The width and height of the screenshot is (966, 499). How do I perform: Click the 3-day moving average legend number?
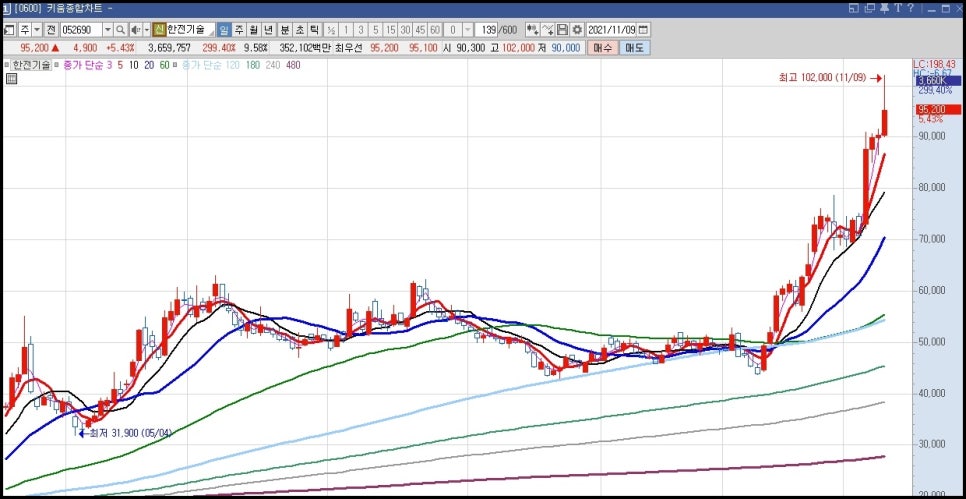pos(110,65)
